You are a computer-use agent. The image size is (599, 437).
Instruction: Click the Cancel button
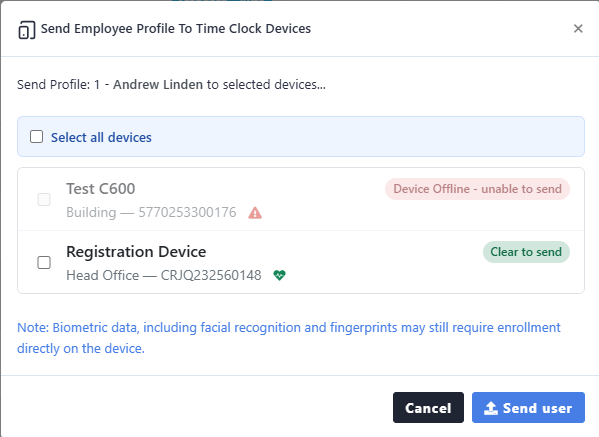(428, 408)
